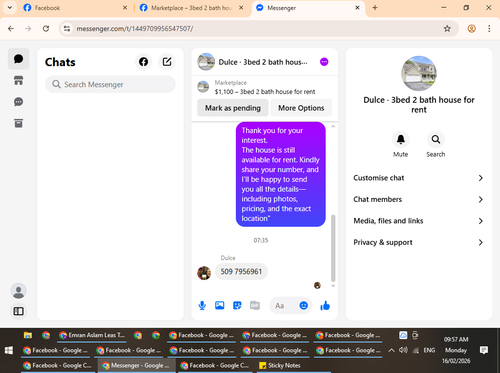This screenshot has height=373, width=500.
Task: Open emoji picker smiley icon
Action: tap(303, 305)
